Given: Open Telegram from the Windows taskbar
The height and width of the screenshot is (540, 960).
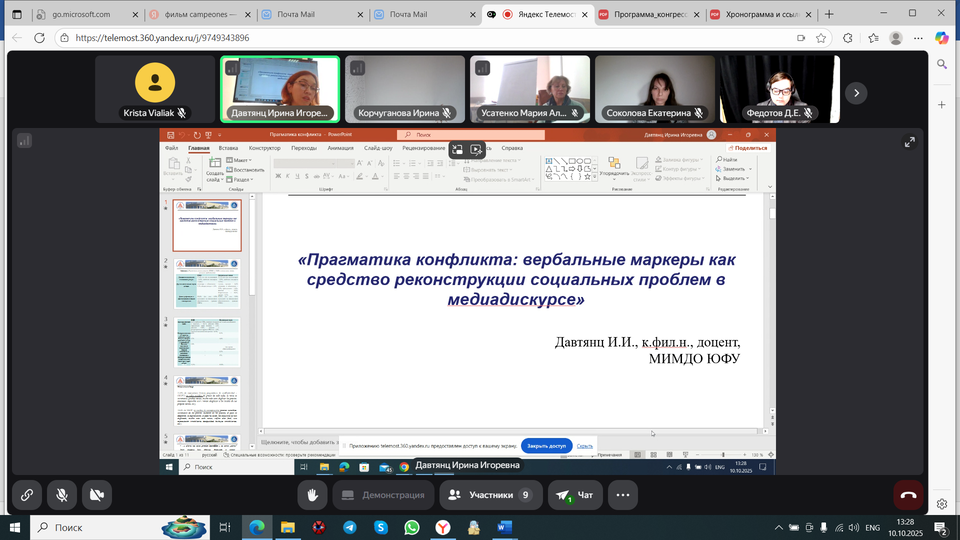Looking at the screenshot, I should pyautogui.click(x=349, y=527).
